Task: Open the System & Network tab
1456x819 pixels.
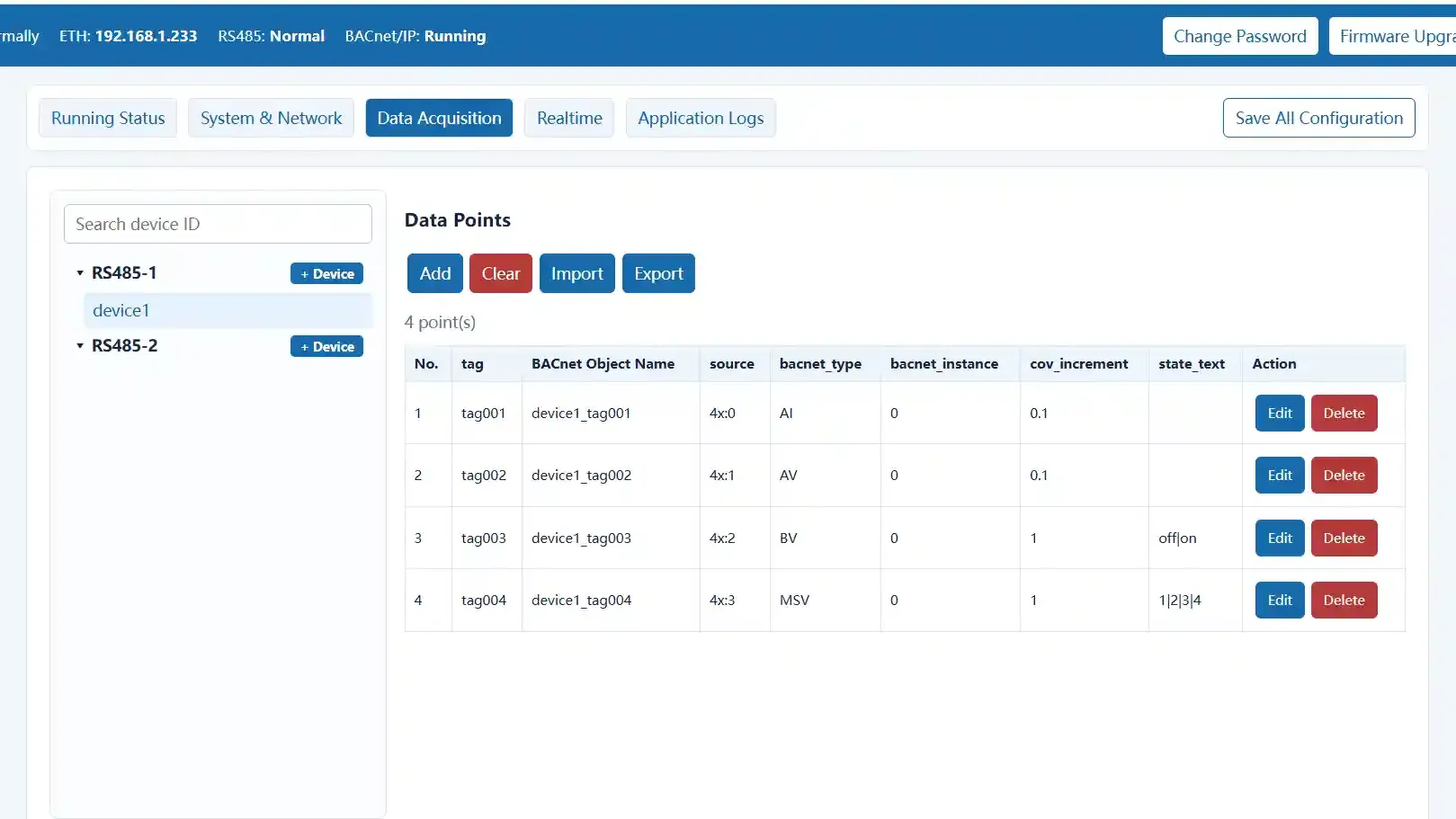Action: tap(271, 118)
